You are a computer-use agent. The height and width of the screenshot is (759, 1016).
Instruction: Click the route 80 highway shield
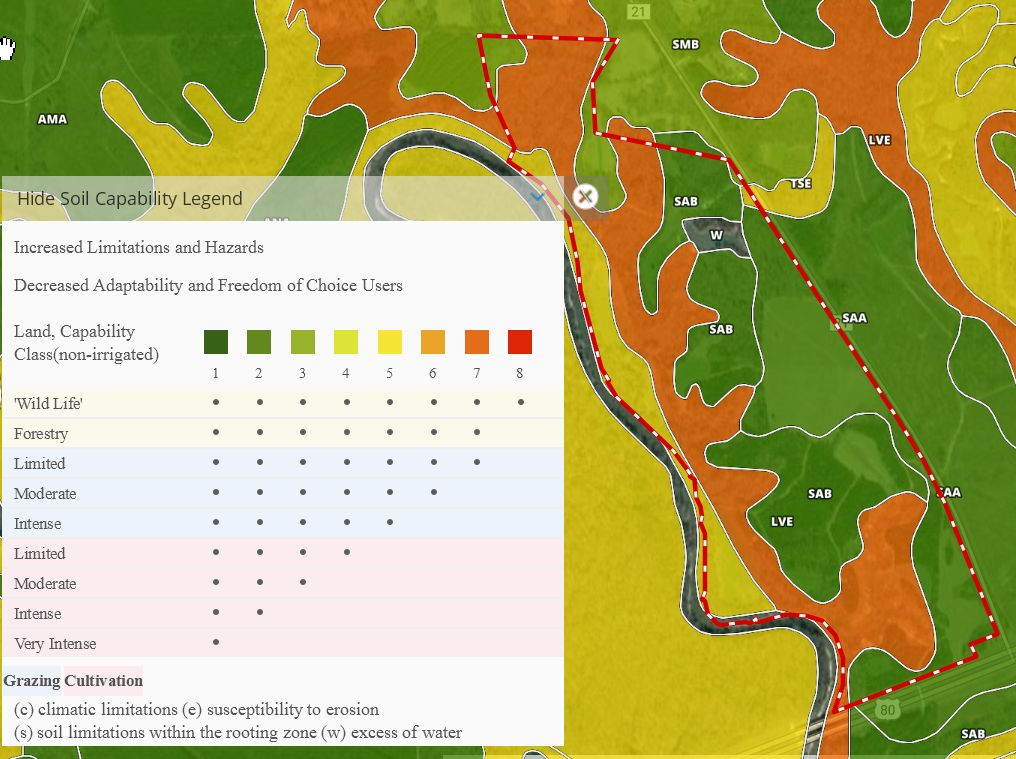pyautogui.click(x=886, y=710)
